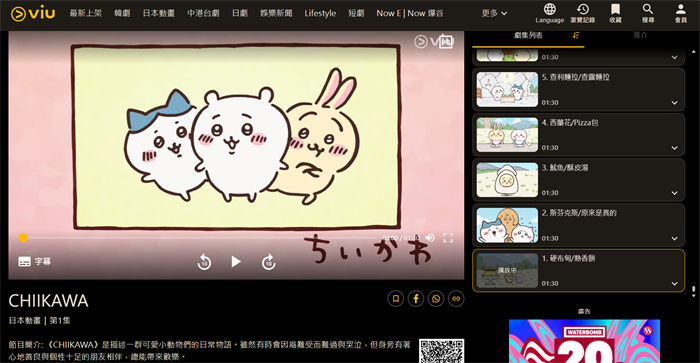
Task: Switch to 推介 tab
Action: tap(640, 35)
